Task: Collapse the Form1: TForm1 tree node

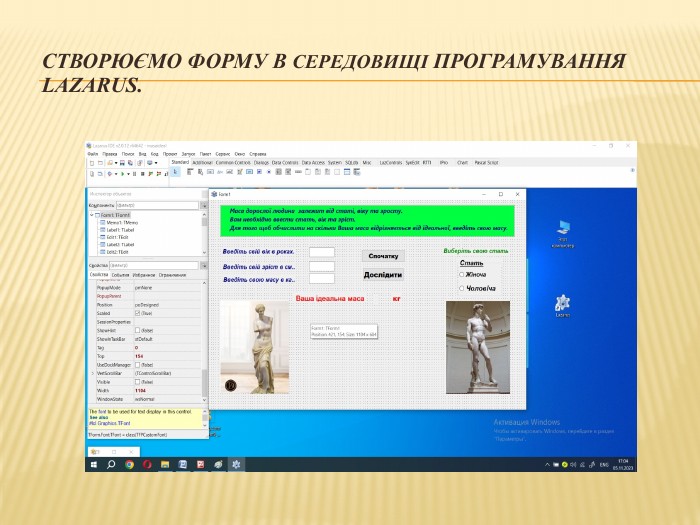Action: pyautogui.click(x=92, y=215)
